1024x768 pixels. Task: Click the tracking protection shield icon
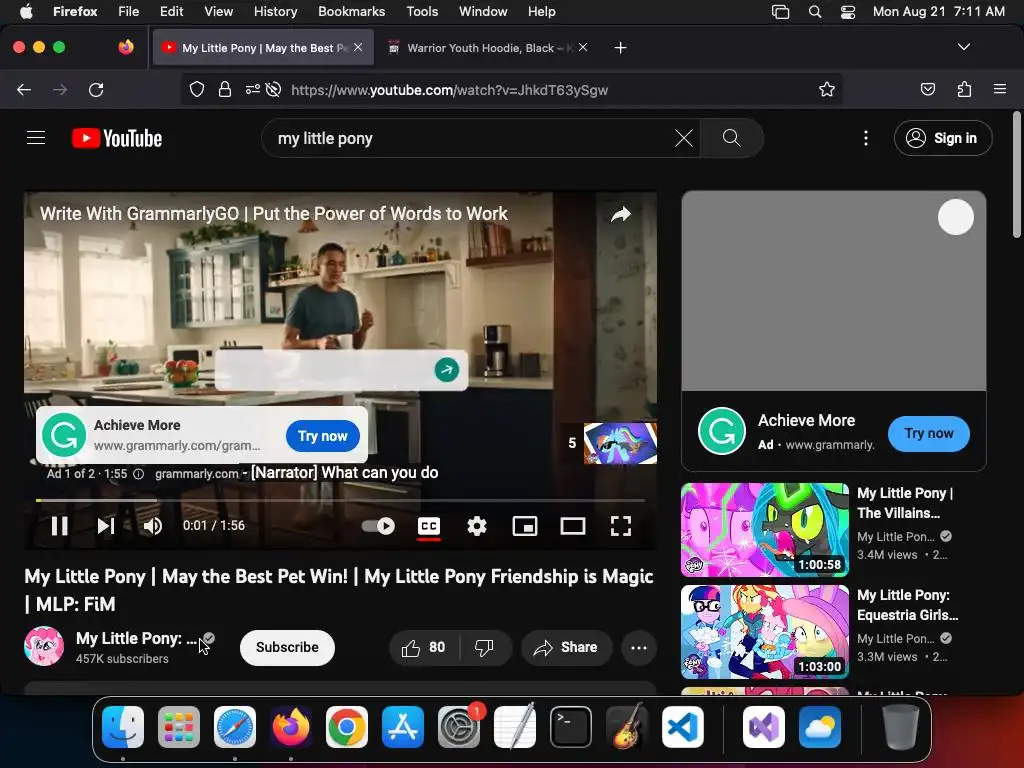point(197,89)
